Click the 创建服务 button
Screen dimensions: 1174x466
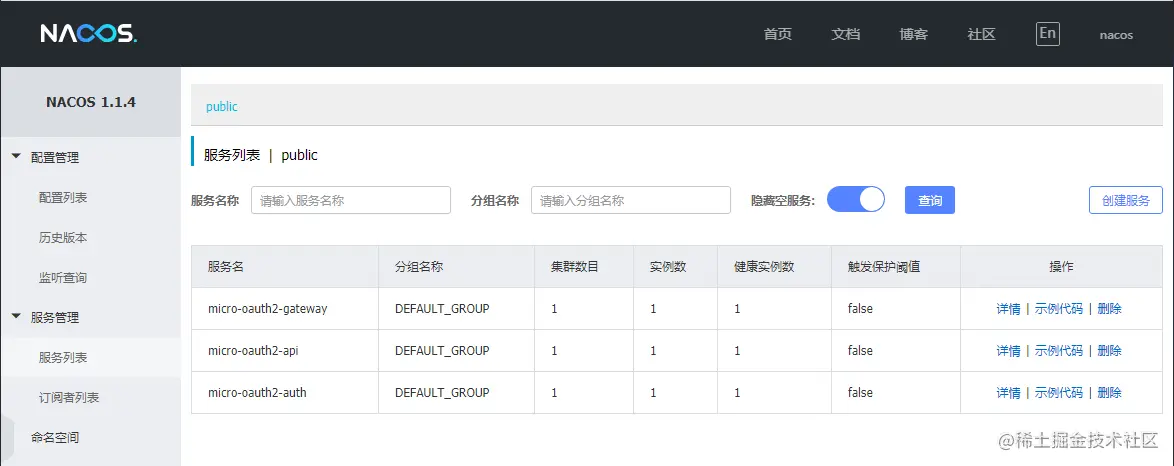[1125, 200]
